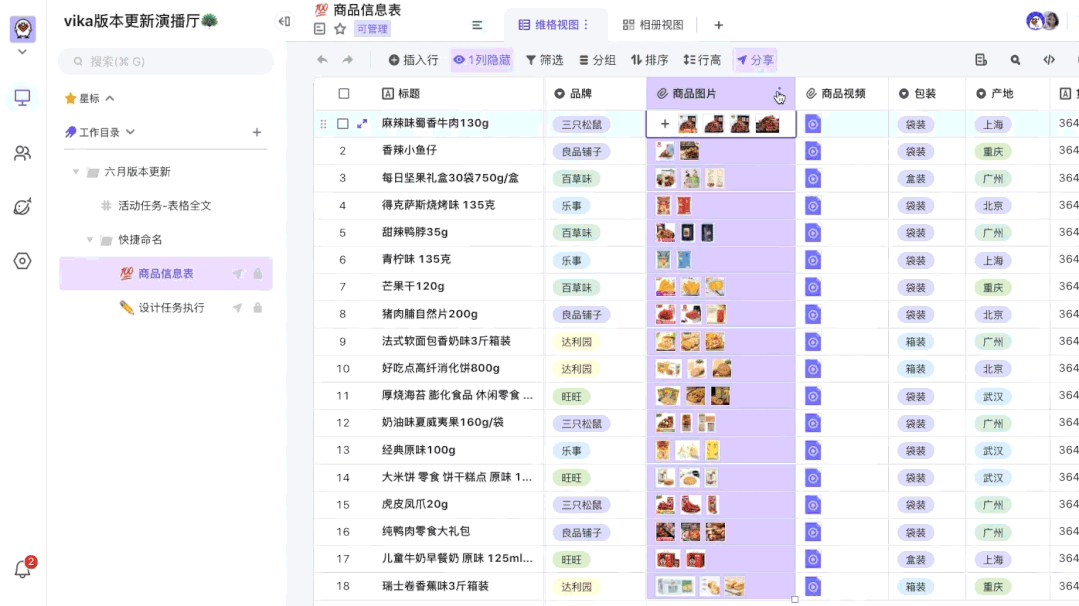Select 商品信息表 in the tree
The width and height of the screenshot is (1079, 606).
tap(166, 274)
